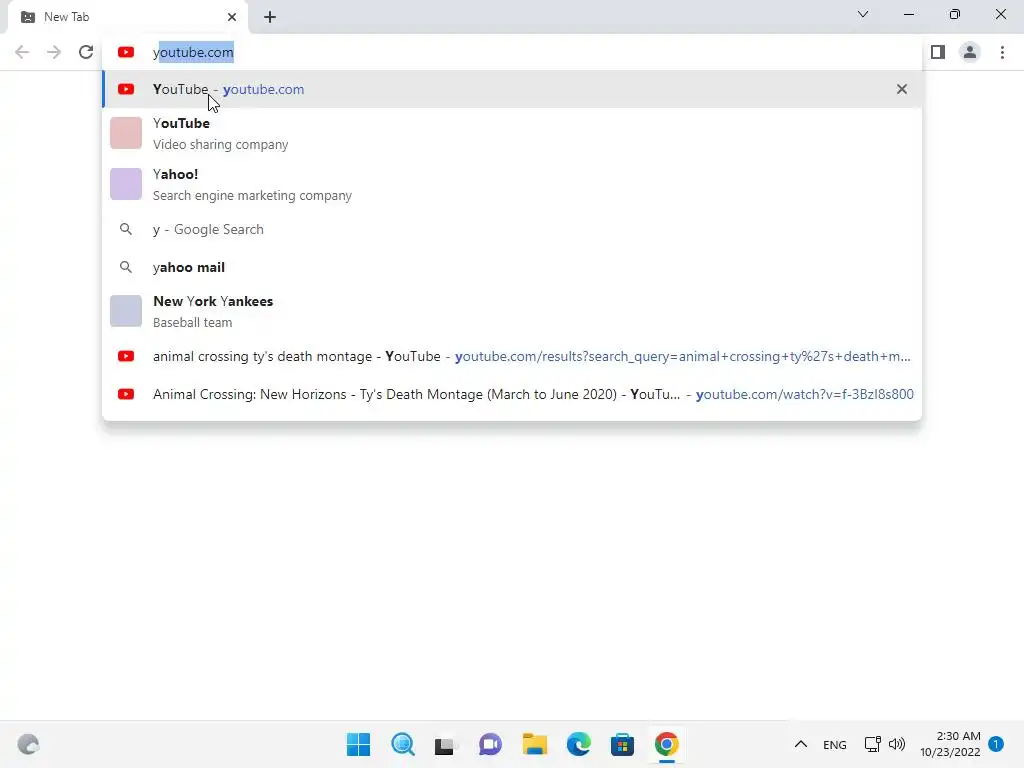The width and height of the screenshot is (1024, 768).
Task: Select New York Yankees Baseball team suggestion
Action: point(512,311)
